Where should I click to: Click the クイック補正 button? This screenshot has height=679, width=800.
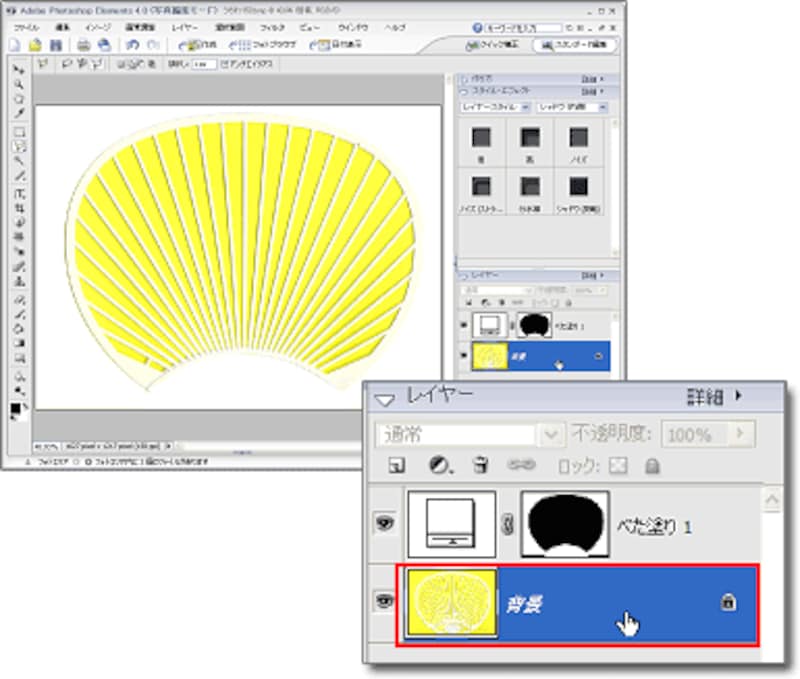point(493,45)
